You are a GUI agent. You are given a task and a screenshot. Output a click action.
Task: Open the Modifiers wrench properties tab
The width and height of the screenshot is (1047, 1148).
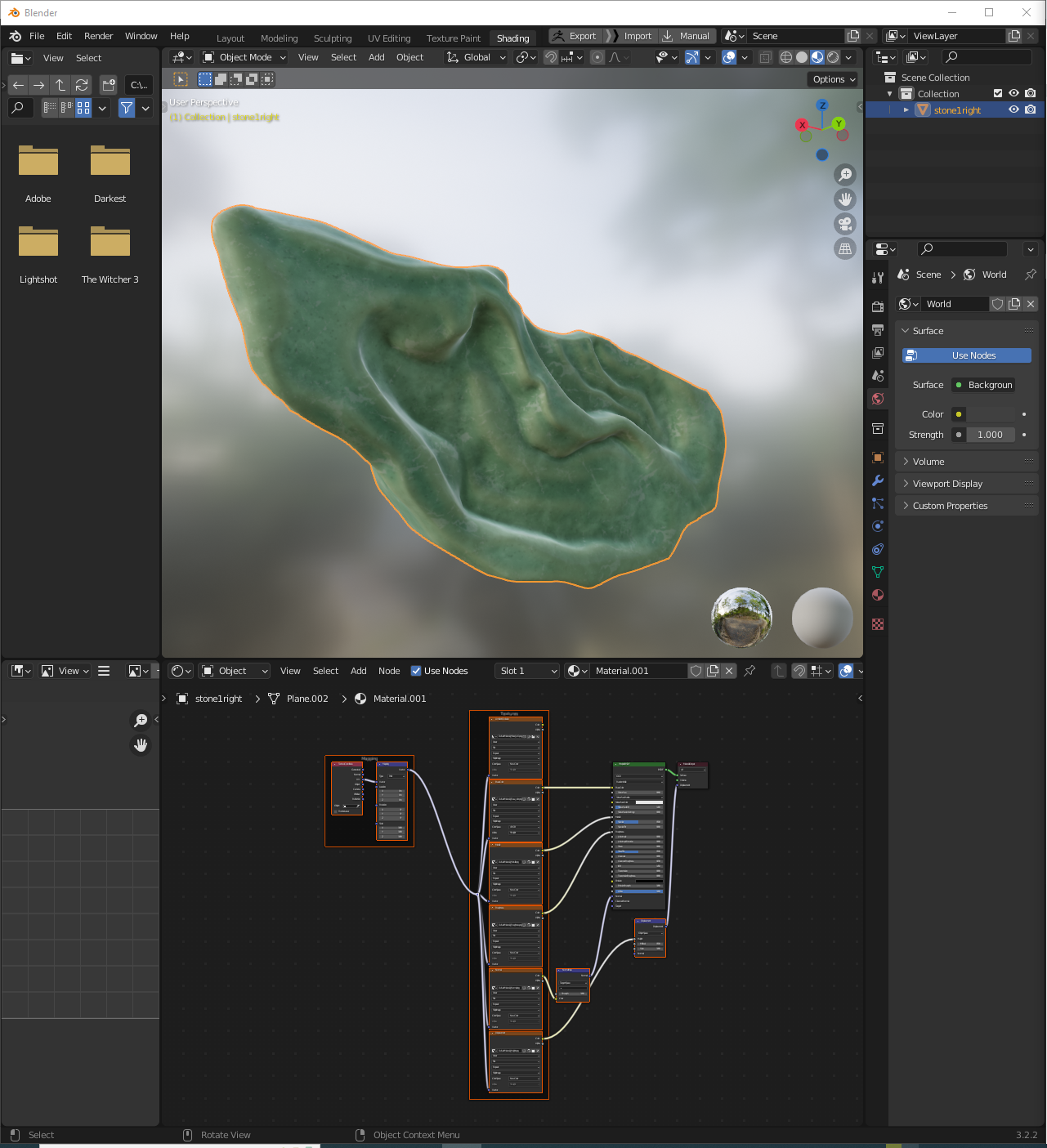[x=878, y=480]
